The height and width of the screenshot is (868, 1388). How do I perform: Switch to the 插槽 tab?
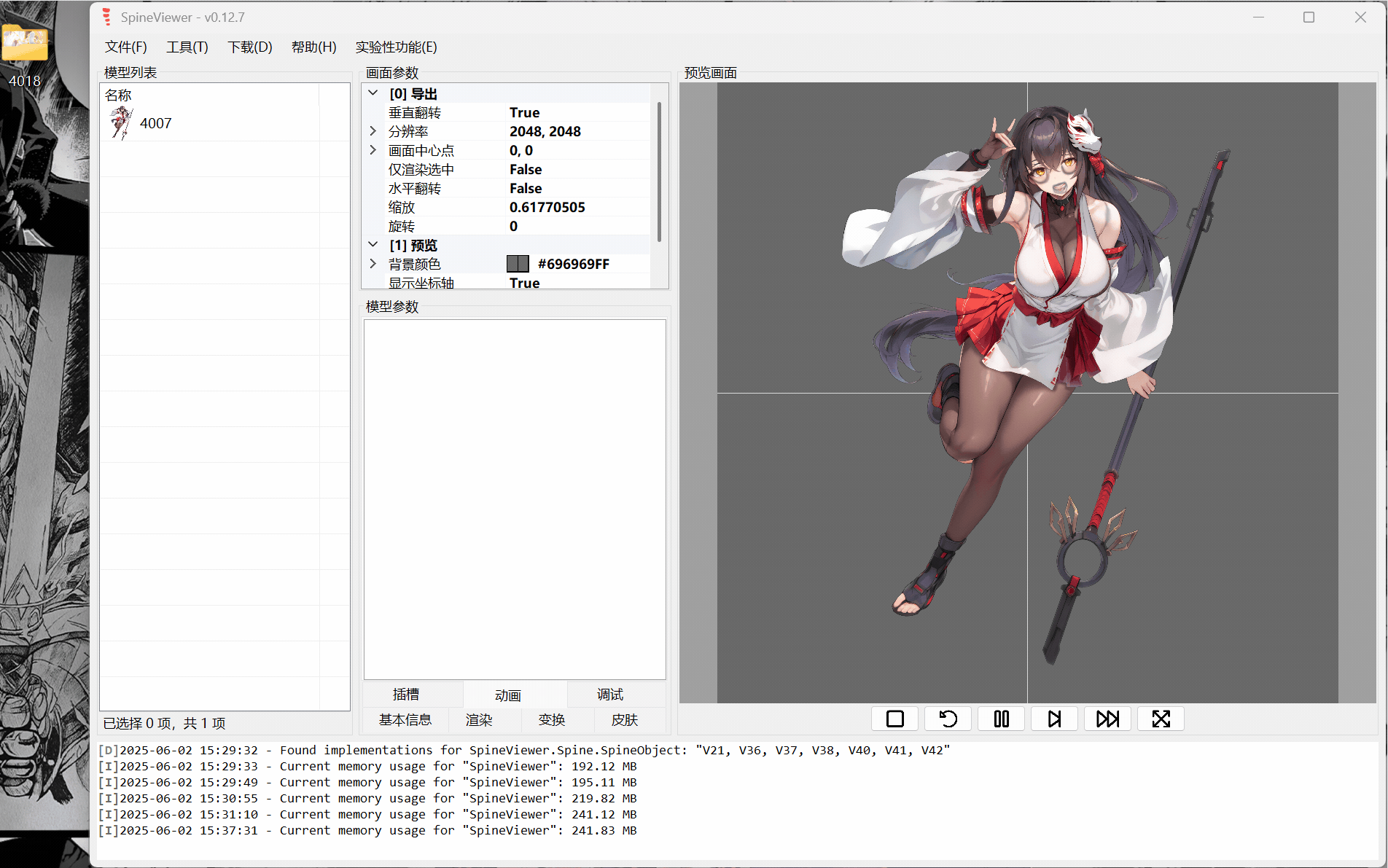(x=406, y=695)
